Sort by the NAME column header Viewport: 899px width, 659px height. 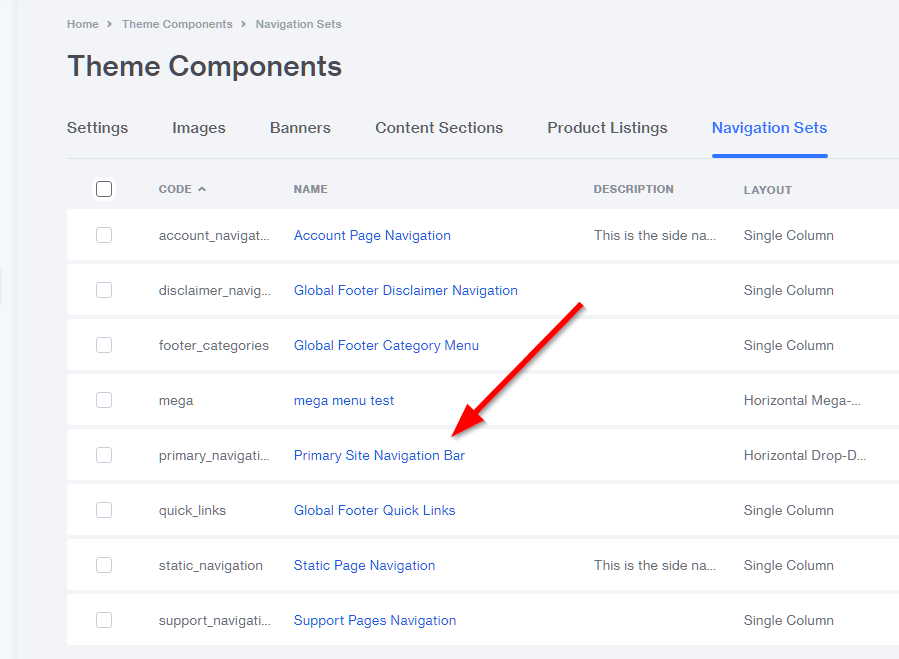(x=310, y=189)
